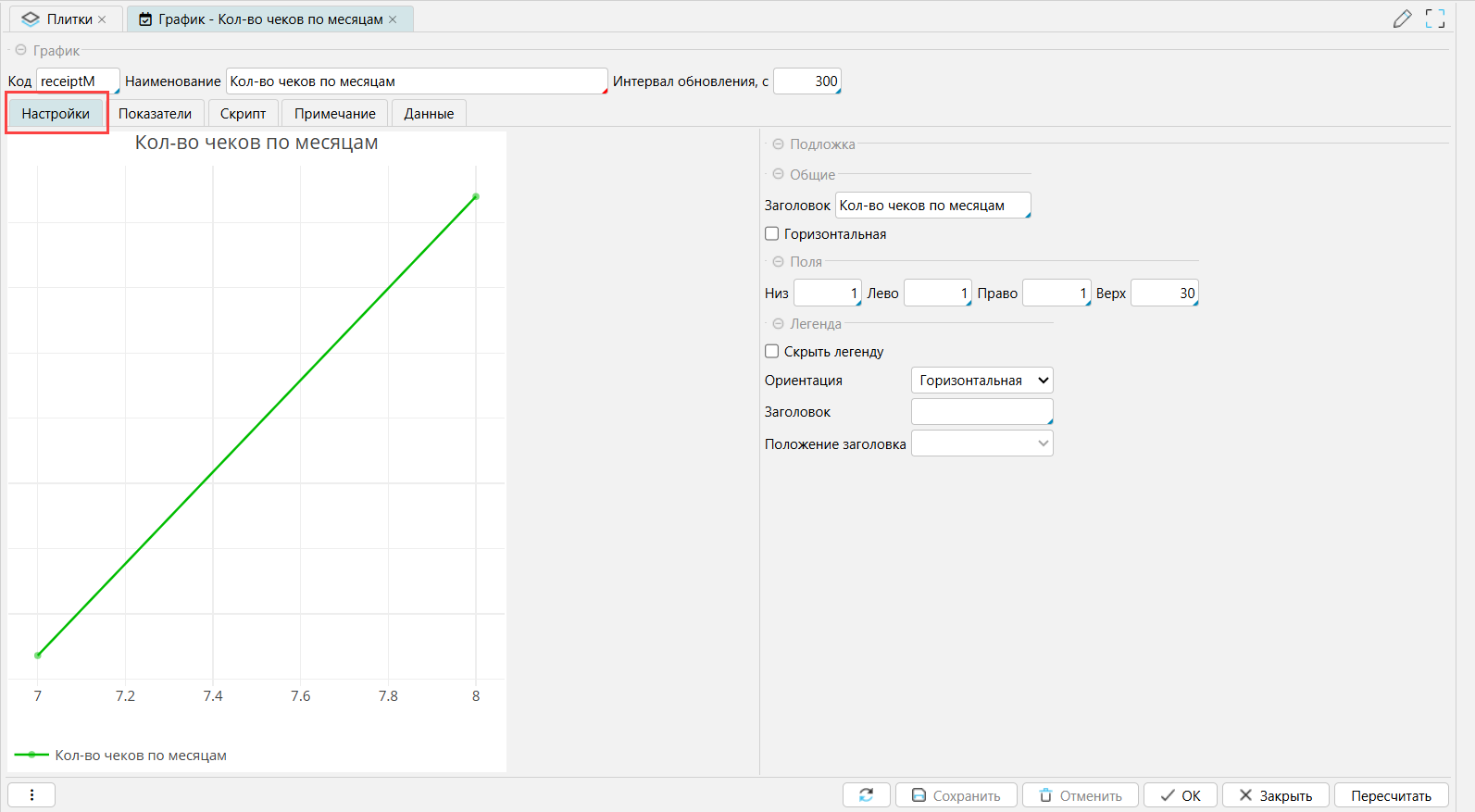The width and height of the screenshot is (1475, 812).
Task: Click the OK button
Action: 1181,795
